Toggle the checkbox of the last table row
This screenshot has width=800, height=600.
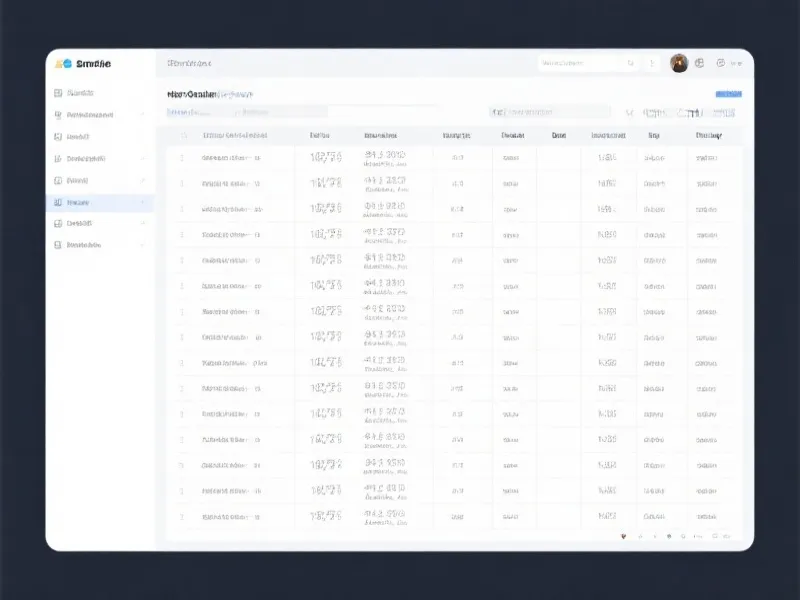(x=182, y=516)
